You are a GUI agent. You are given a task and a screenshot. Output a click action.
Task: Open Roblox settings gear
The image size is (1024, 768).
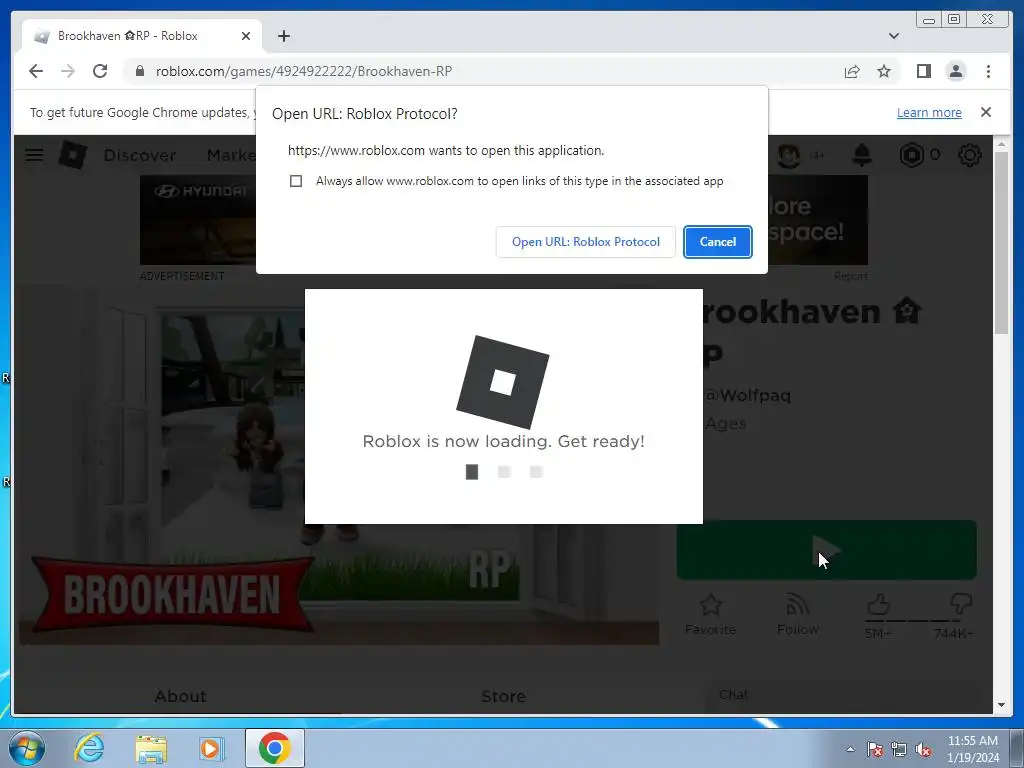pyautogui.click(x=969, y=155)
